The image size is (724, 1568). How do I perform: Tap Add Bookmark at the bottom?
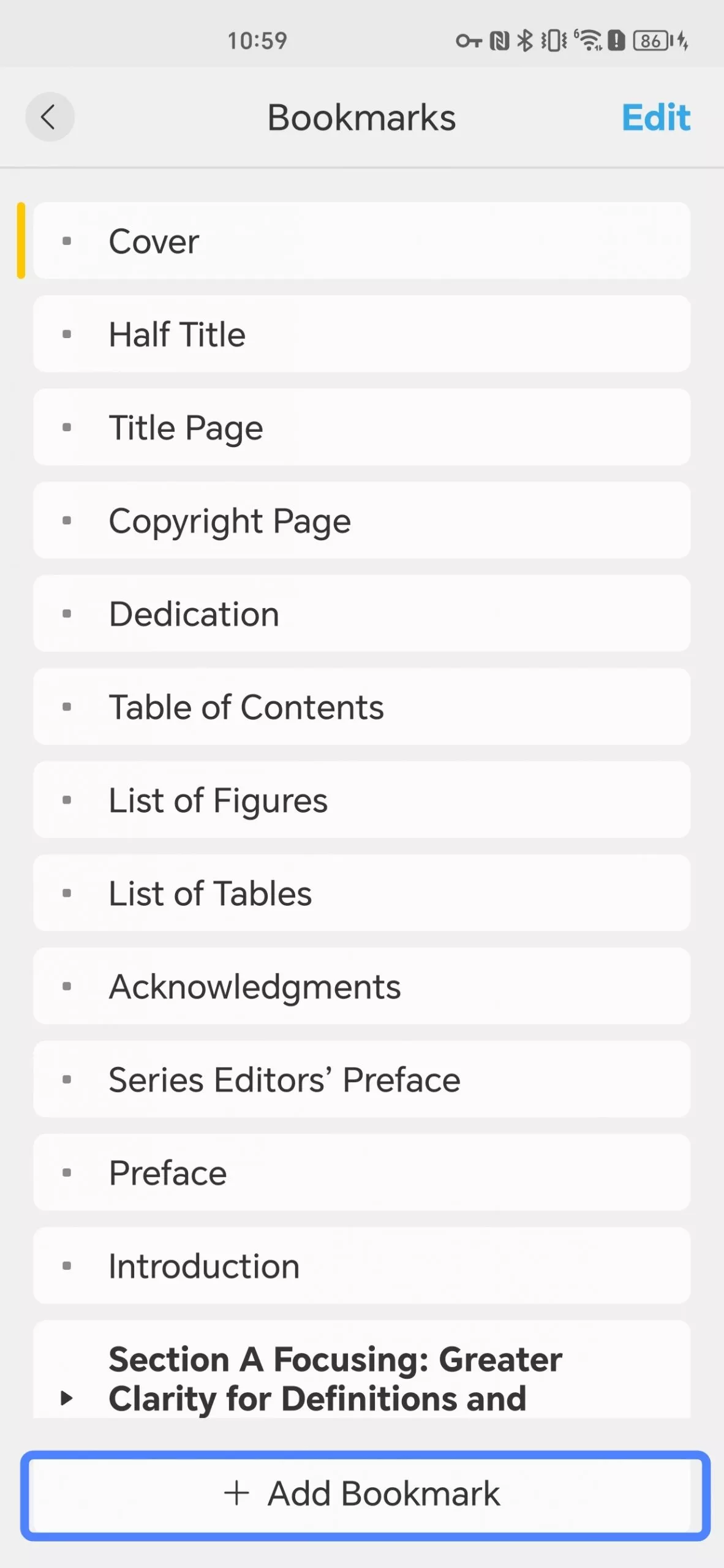362,1493
